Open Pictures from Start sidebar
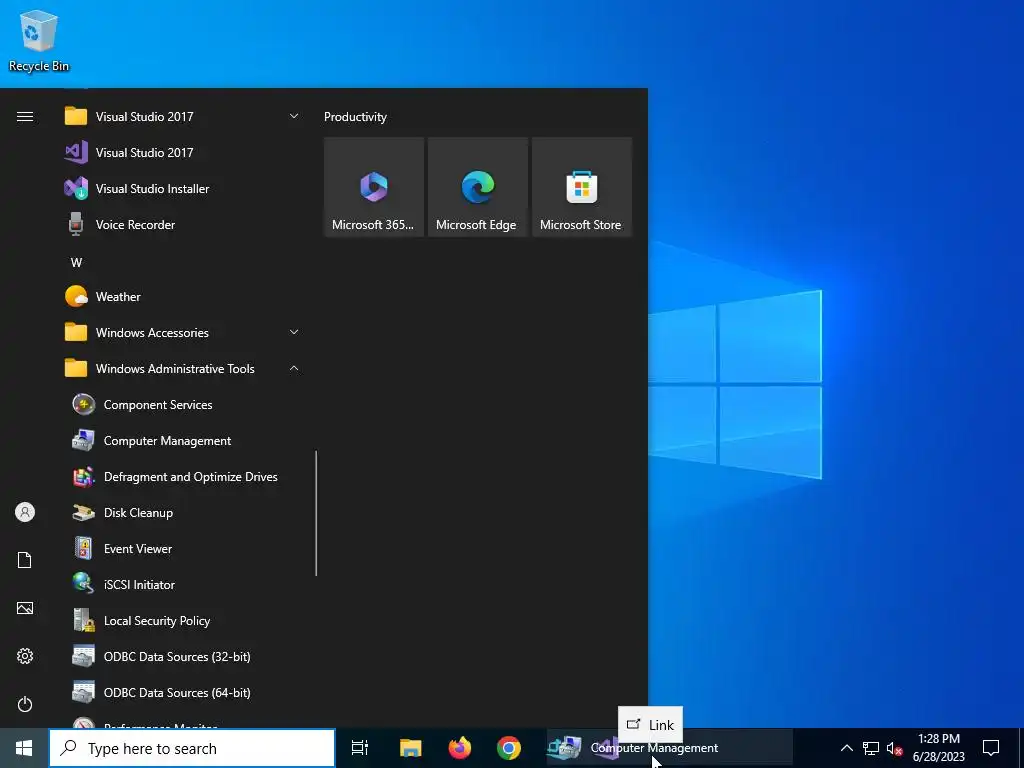The image size is (1024, 768). [x=25, y=608]
